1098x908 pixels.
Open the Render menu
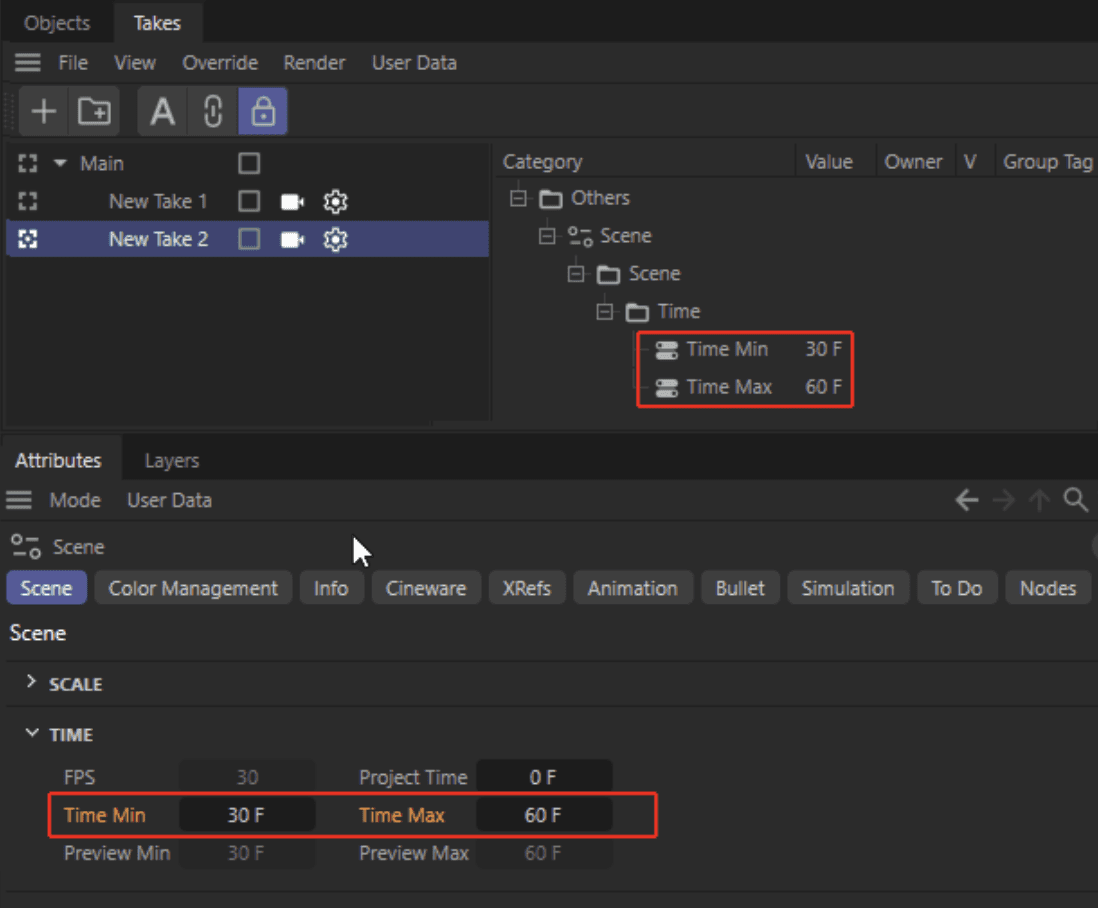[314, 63]
